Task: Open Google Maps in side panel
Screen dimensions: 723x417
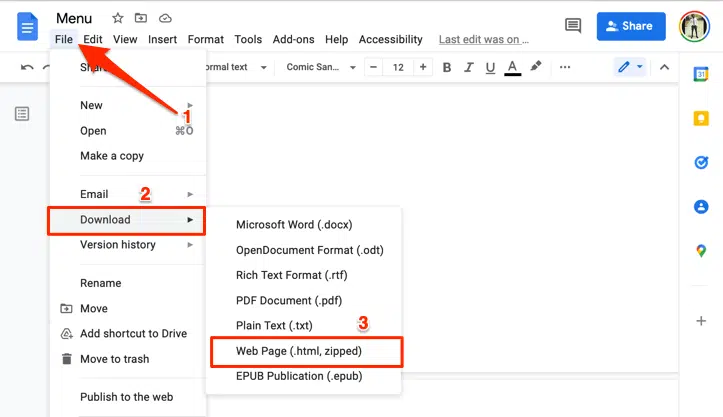Action: pos(701,250)
